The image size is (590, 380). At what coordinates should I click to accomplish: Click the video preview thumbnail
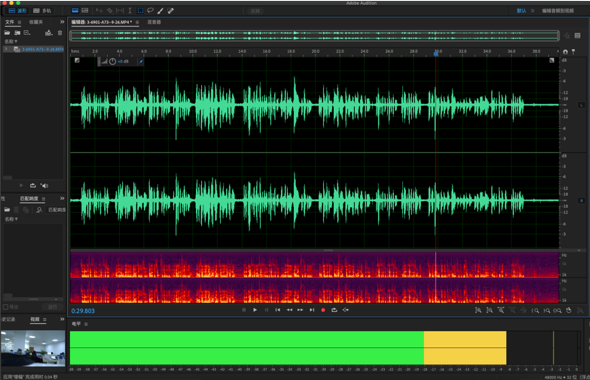(x=33, y=348)
